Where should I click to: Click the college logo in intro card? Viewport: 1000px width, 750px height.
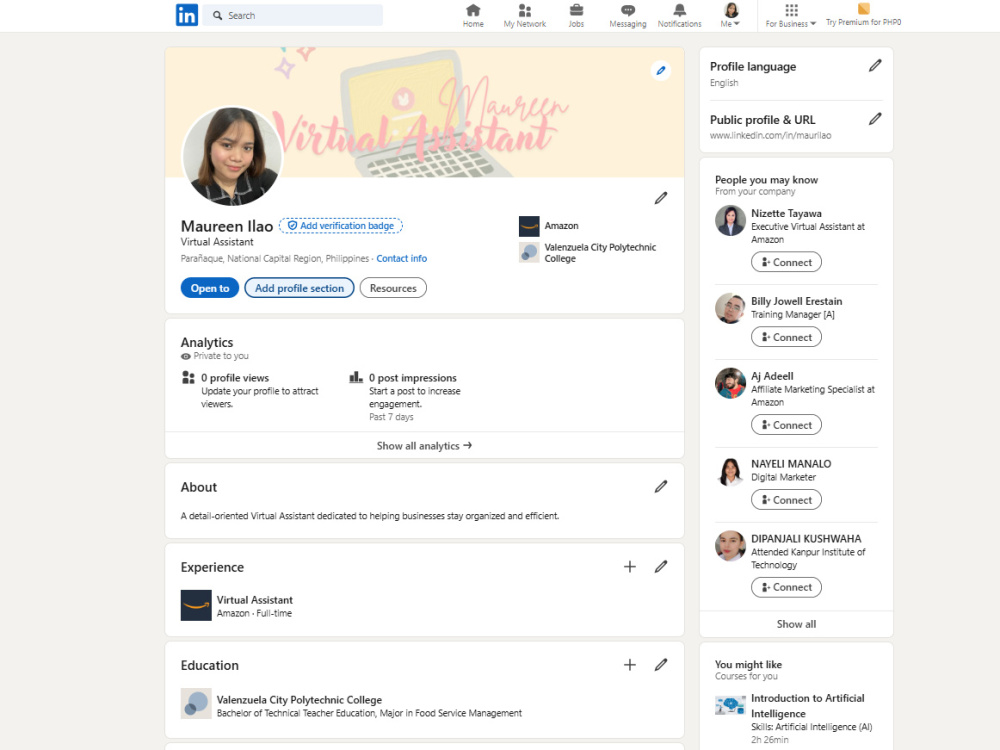(529, 253)
